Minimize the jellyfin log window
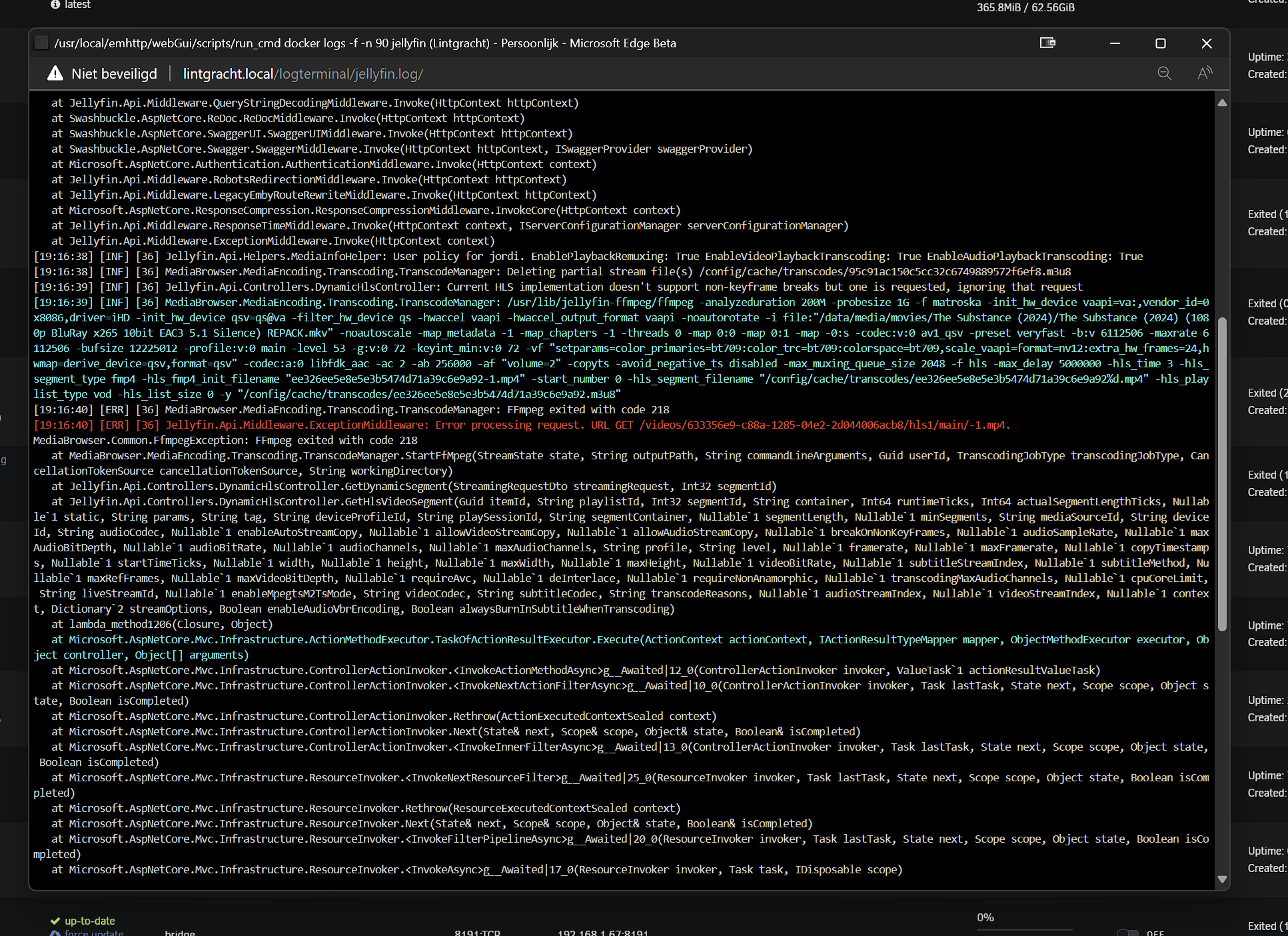The width and height of the screenshot is (1288, 936). pyautogui.click(x=1115, y=43)
